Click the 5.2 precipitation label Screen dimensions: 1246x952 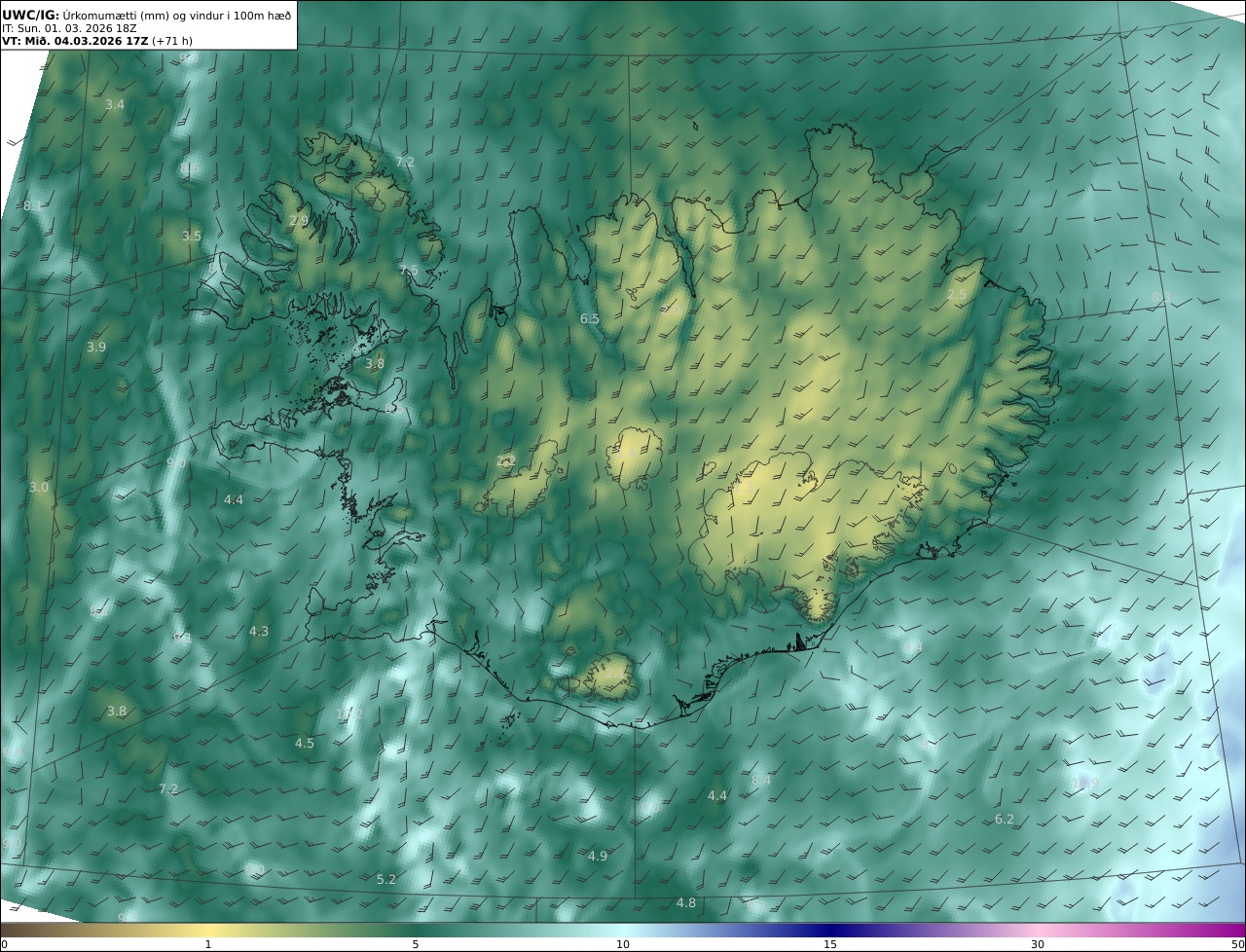click(x=386, y=879)
